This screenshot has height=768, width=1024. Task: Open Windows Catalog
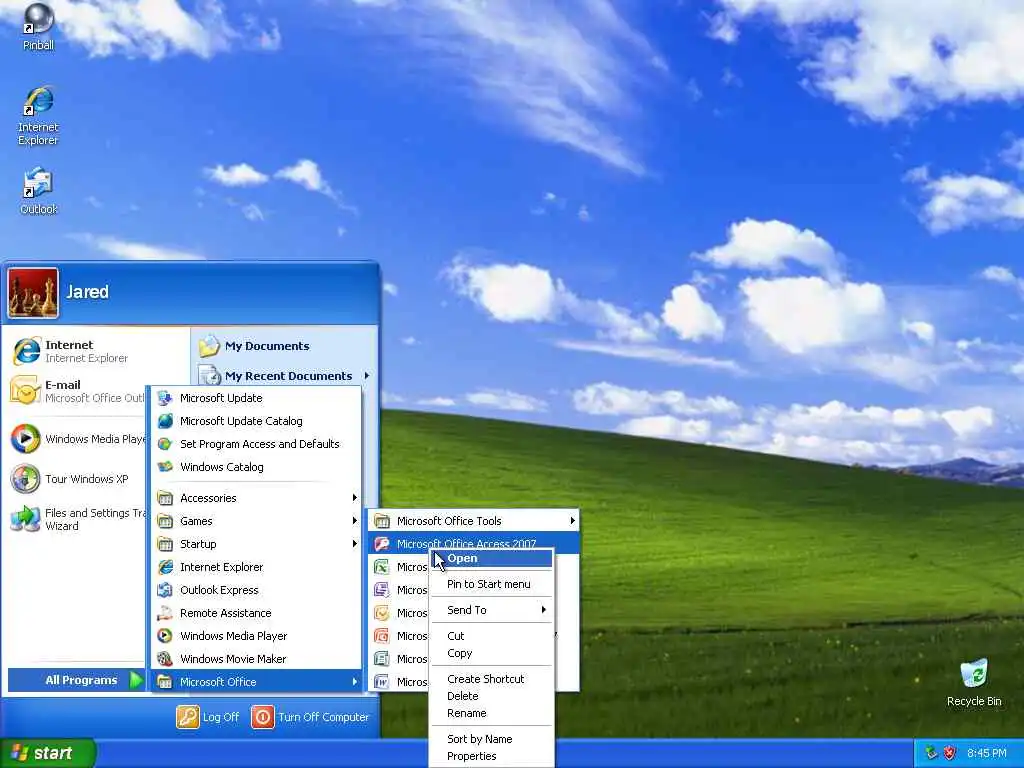(256, 467)
